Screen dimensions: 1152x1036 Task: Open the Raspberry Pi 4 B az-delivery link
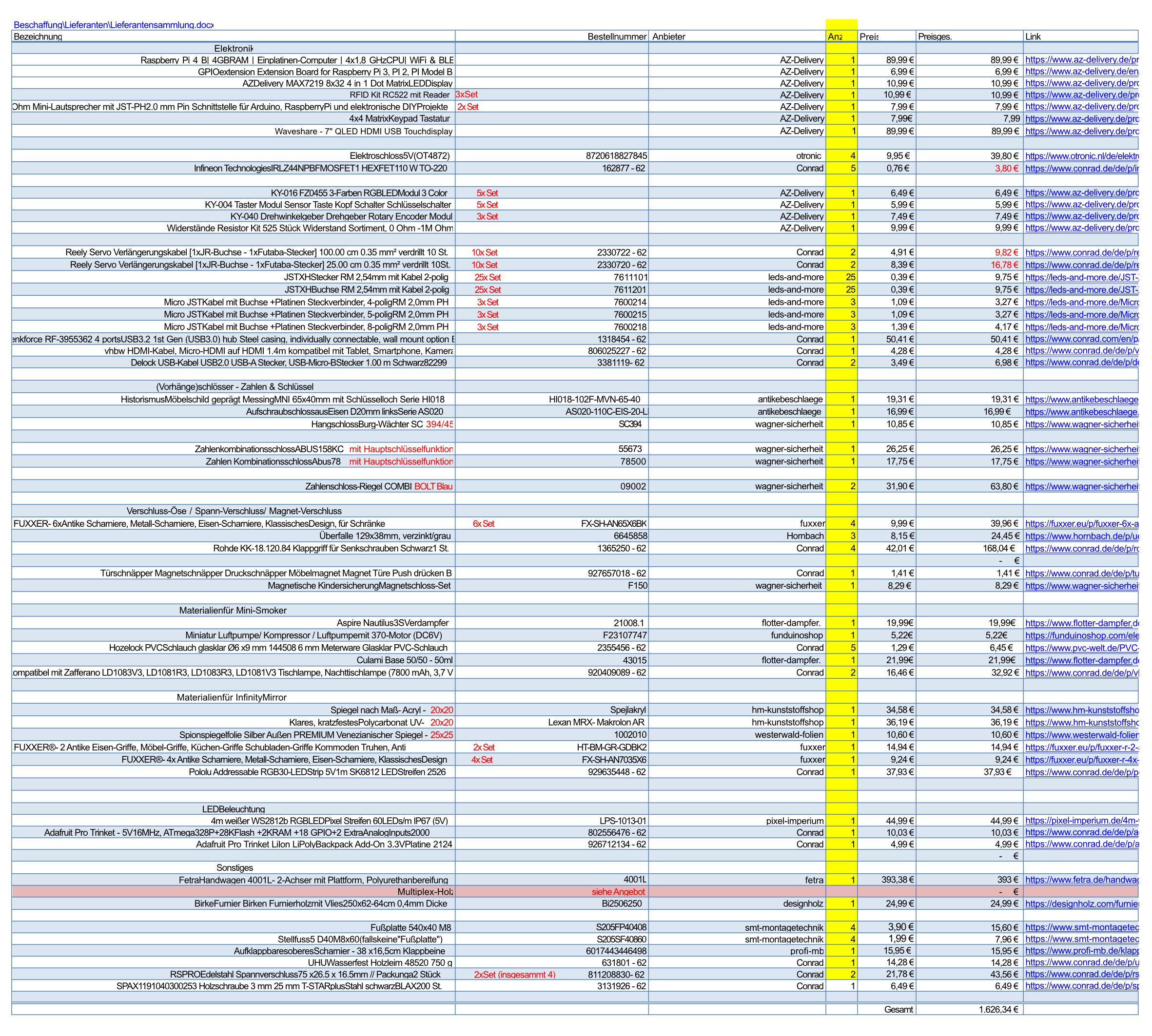pos(1081,60)
